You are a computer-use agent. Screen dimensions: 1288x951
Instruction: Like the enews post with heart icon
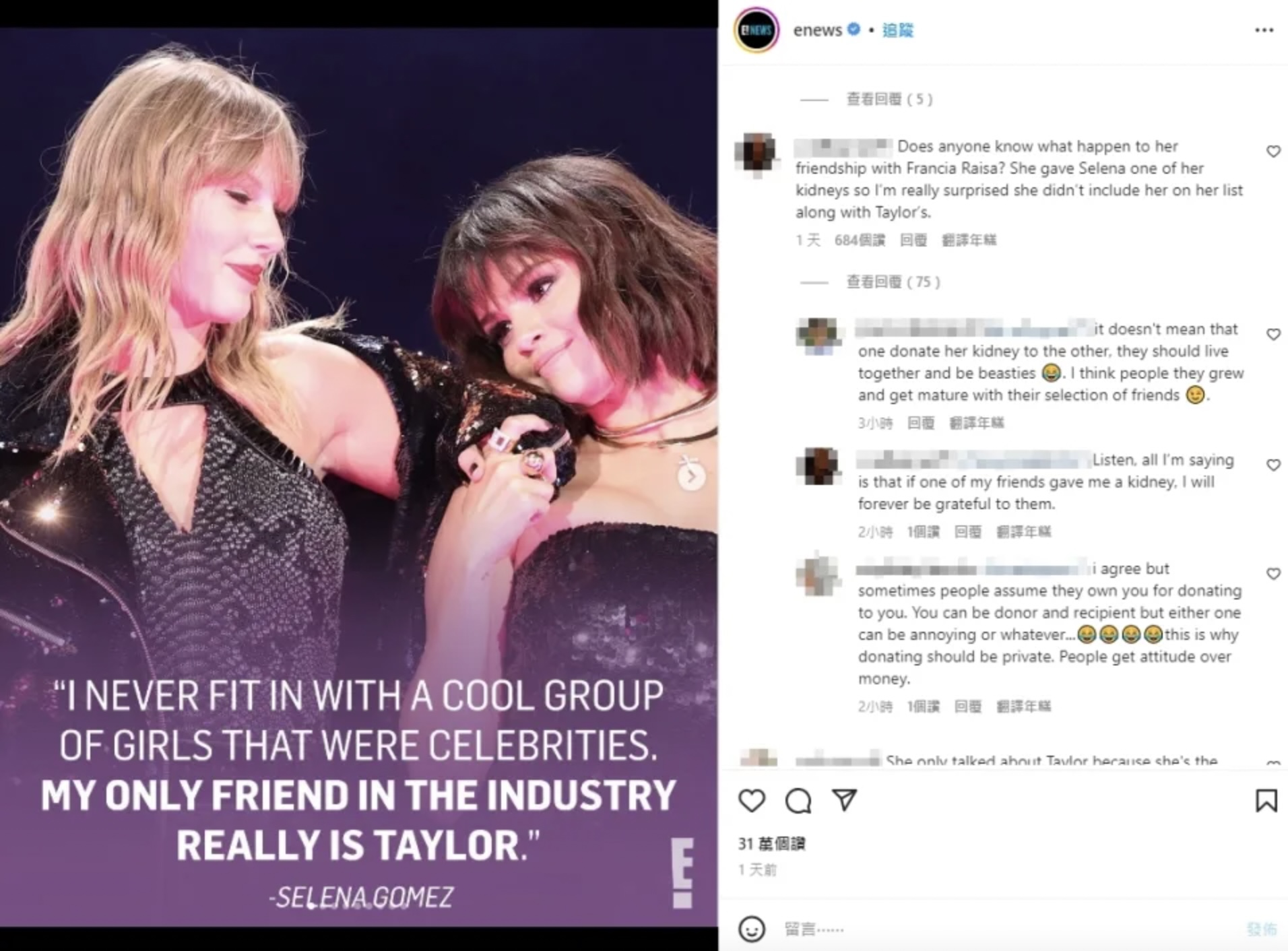pos(752,800)
